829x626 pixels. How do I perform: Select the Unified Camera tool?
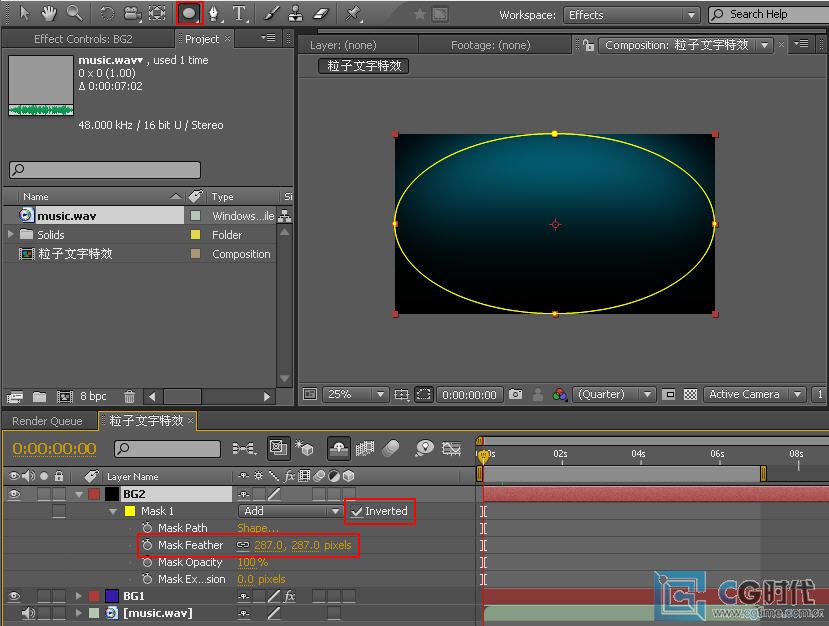(x=132, y=13)
